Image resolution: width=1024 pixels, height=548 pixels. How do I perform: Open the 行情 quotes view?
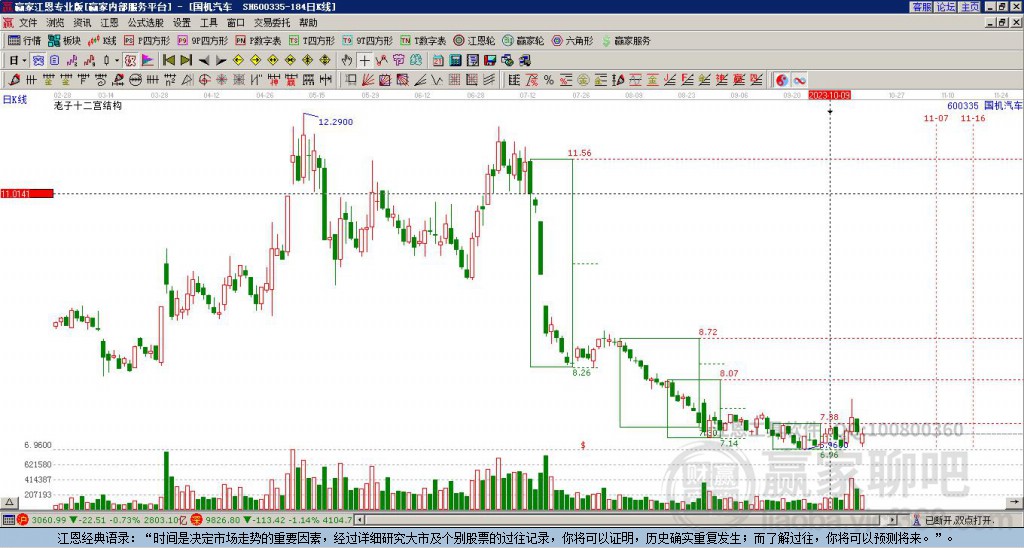pos(24,40)
